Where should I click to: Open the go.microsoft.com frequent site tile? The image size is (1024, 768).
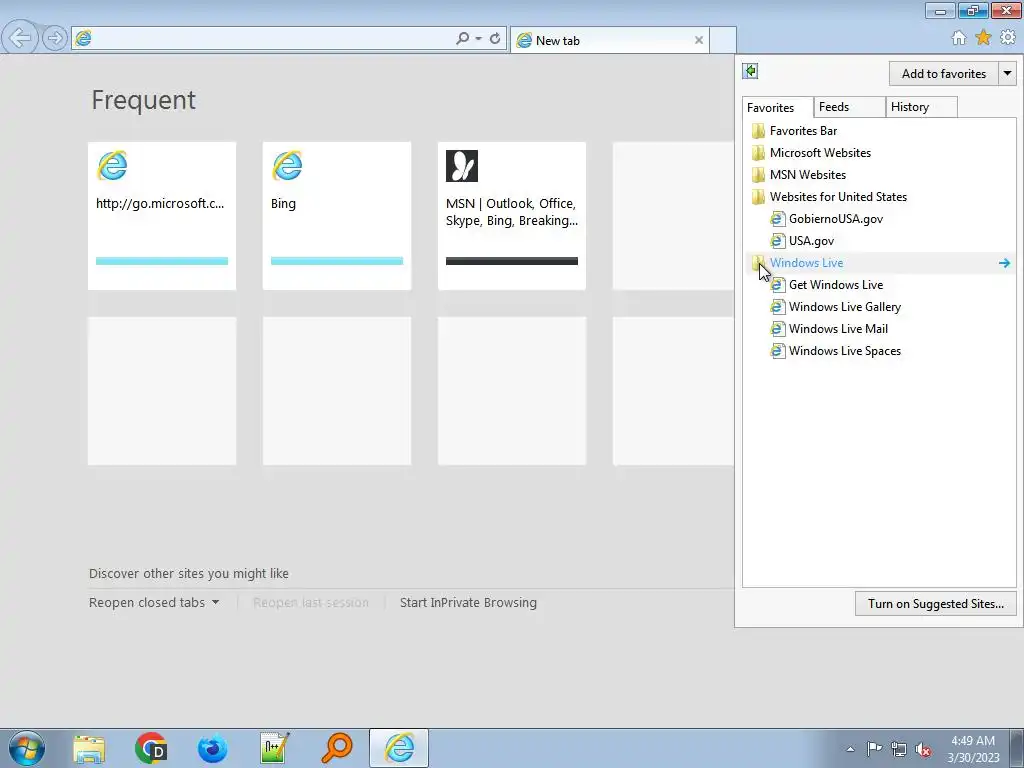[162, 216]
